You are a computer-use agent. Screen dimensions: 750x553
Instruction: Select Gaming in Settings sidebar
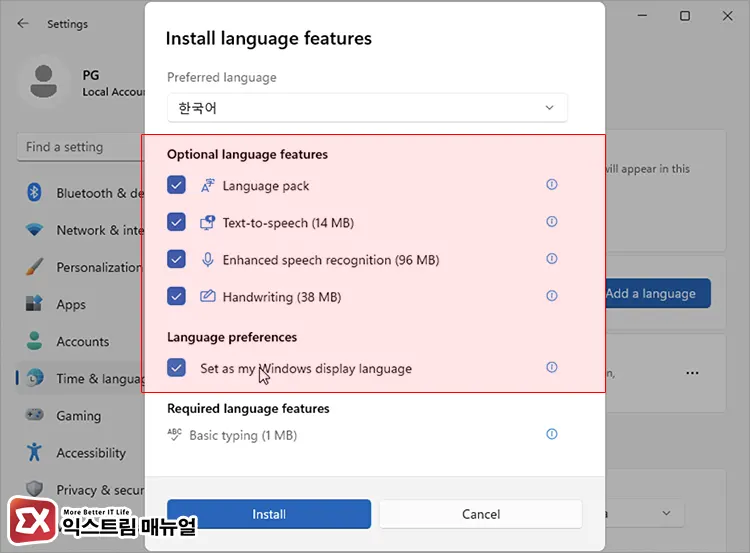point(78,415)
